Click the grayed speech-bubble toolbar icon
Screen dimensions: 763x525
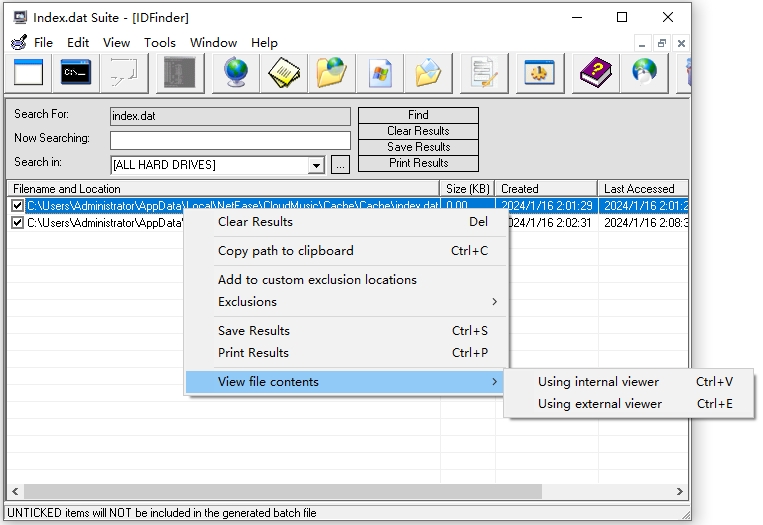tap(124, 73)
